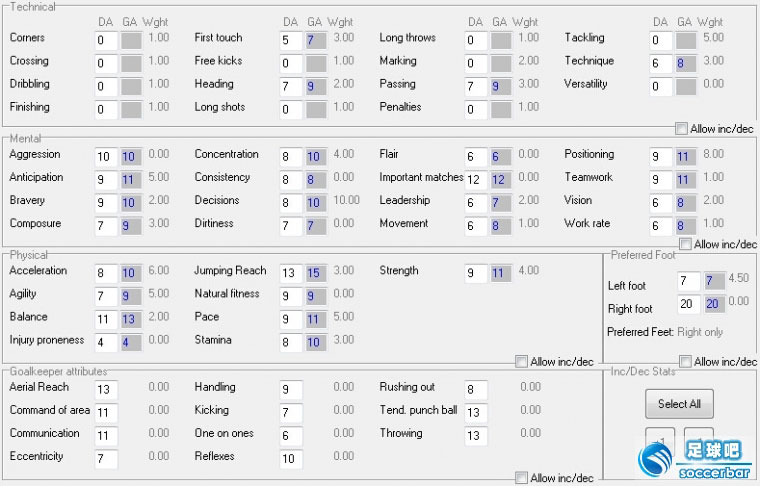The width and height of the screenshot is (760, 486).
Task: Click the Important matches DA field
Action: point(476,180)
